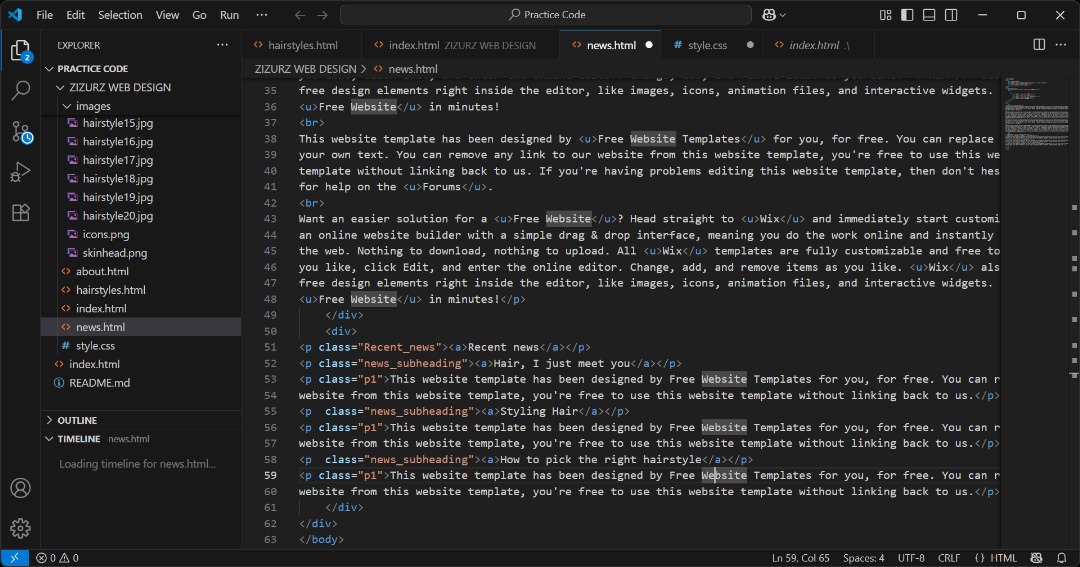Toggle the primary side bar
Image resolution: width=1080 pixels, height=567 pixels.
click(x=907, y=14)
